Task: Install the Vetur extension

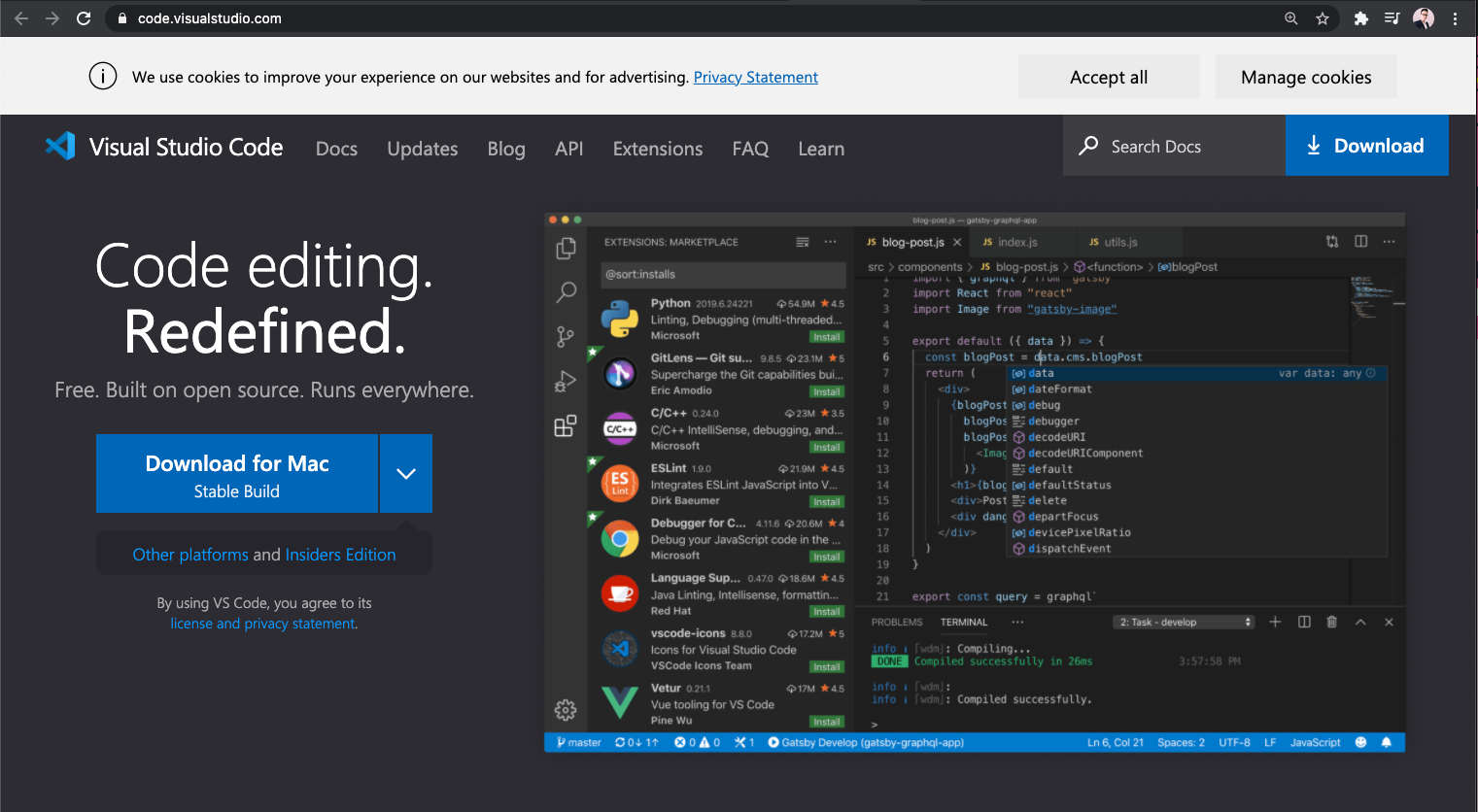Action: point(827,722)
